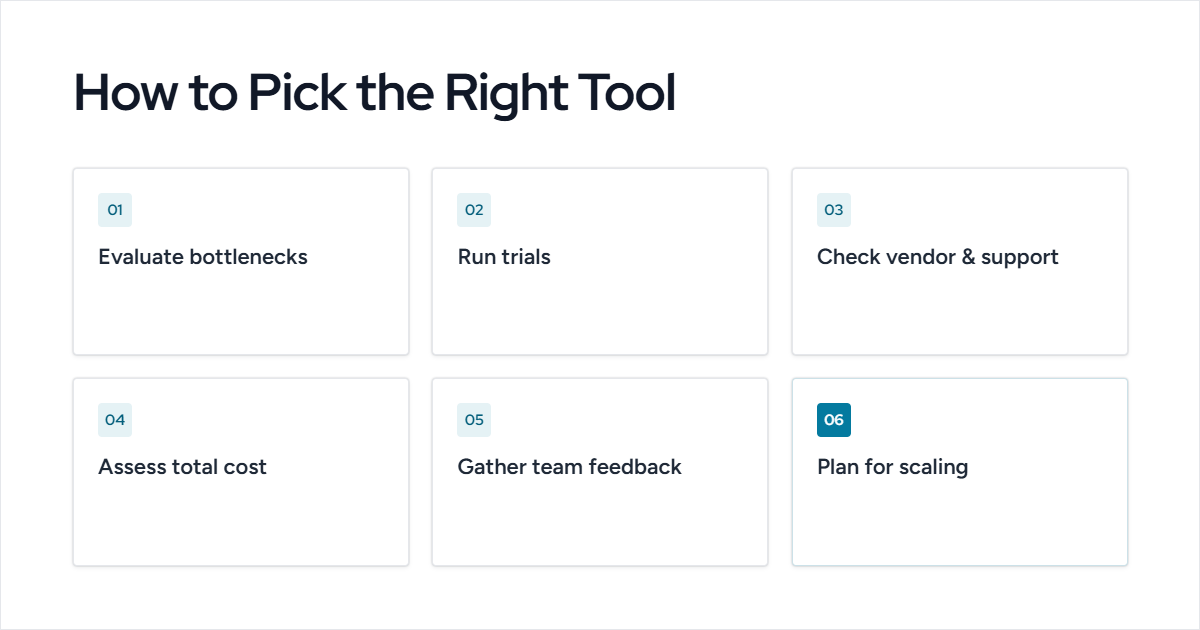Open the vendor & support card's empty area

[960, 312]
